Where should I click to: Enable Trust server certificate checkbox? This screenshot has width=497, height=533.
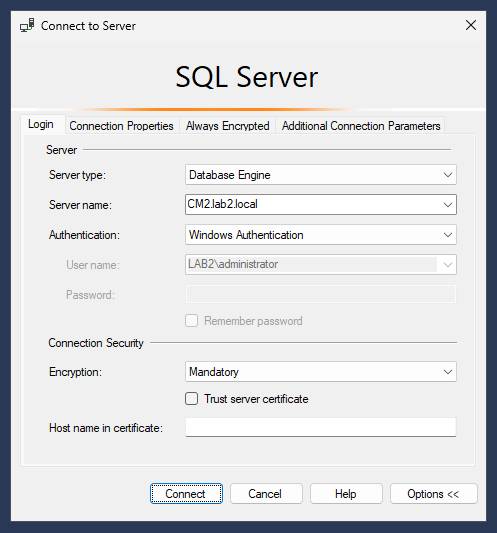(191, 398)
